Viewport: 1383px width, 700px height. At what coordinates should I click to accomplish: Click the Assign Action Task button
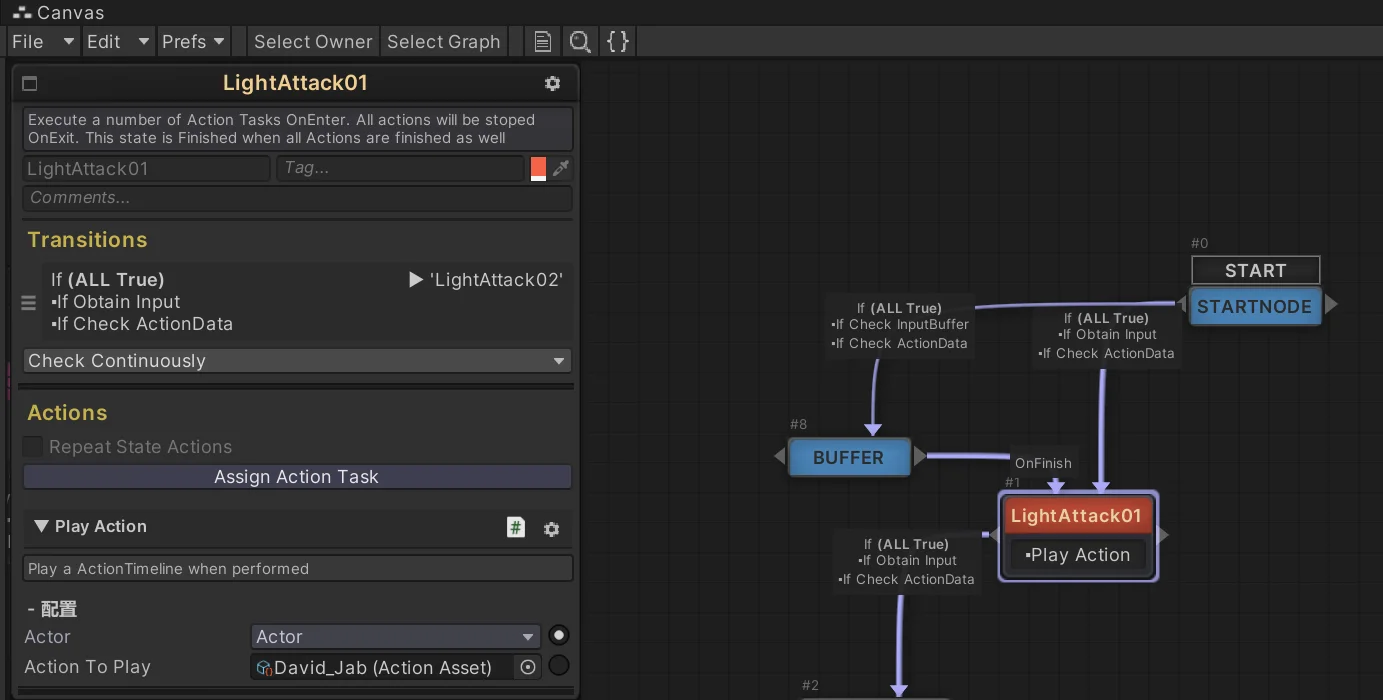(297, 477)
